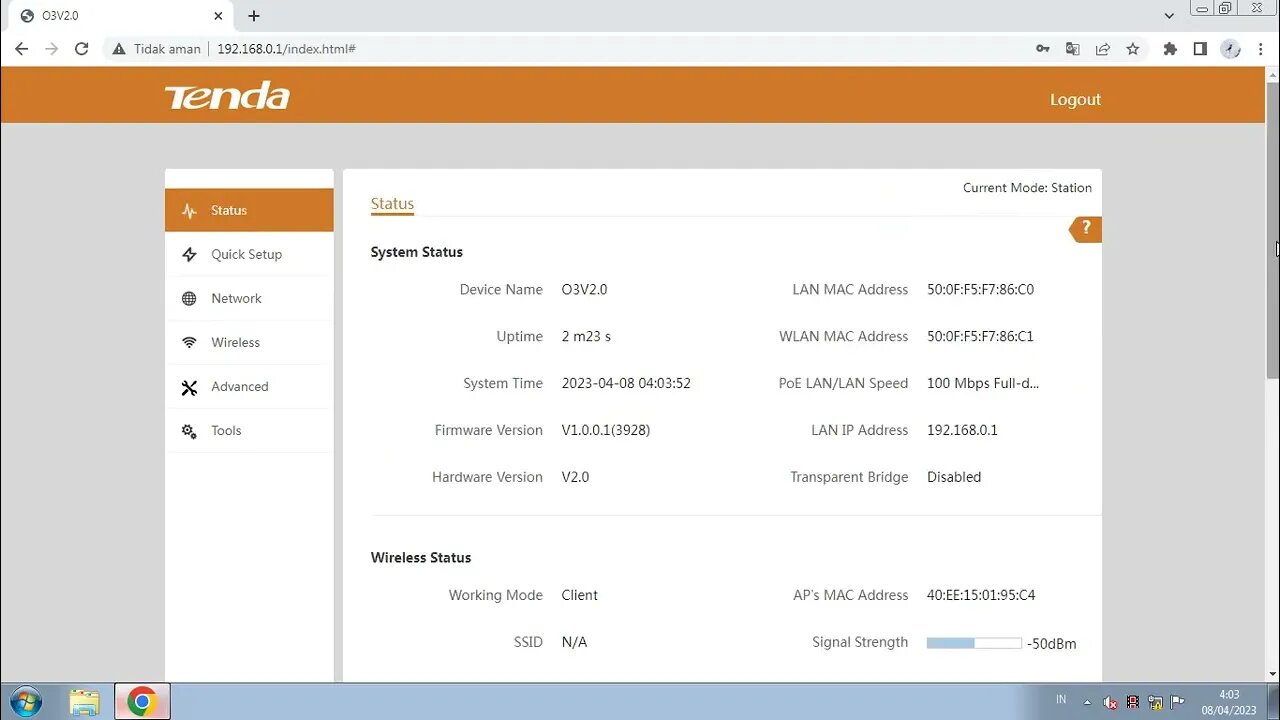Click the Quick Setup lightning icon
Image resolution: width=1280 pixels, height=720 pixels.
click(189, 255)
